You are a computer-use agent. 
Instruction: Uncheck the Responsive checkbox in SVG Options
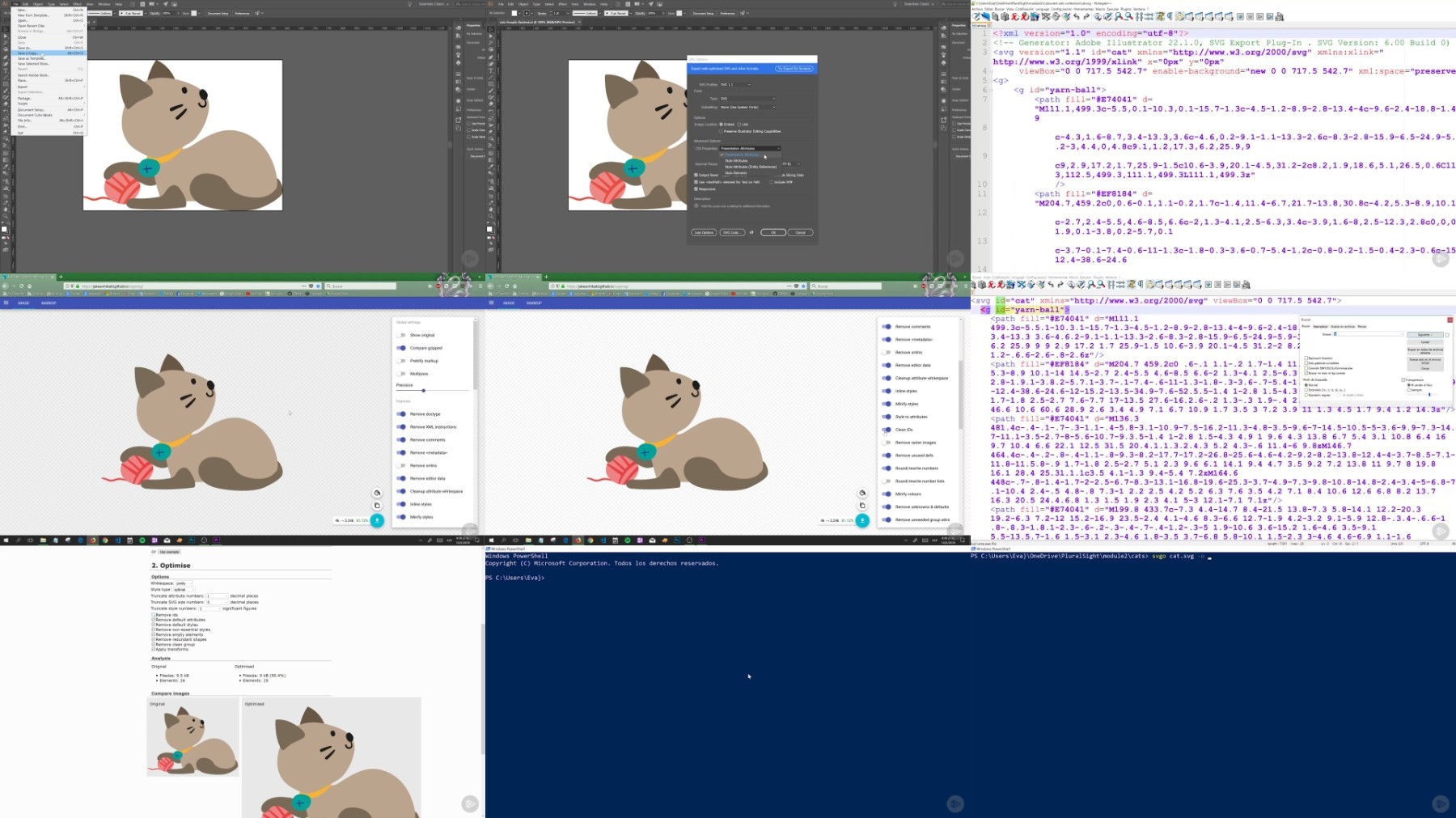point(696,189)
